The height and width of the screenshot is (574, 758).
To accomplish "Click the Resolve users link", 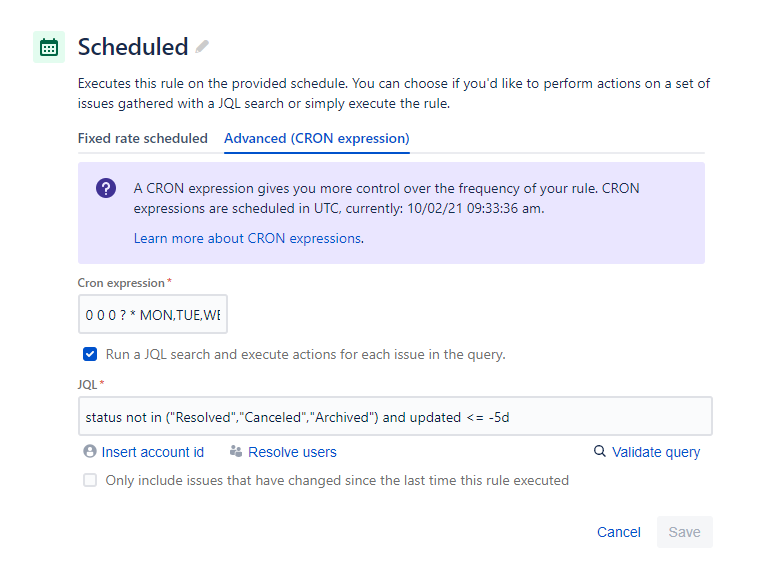I will 292,452.
